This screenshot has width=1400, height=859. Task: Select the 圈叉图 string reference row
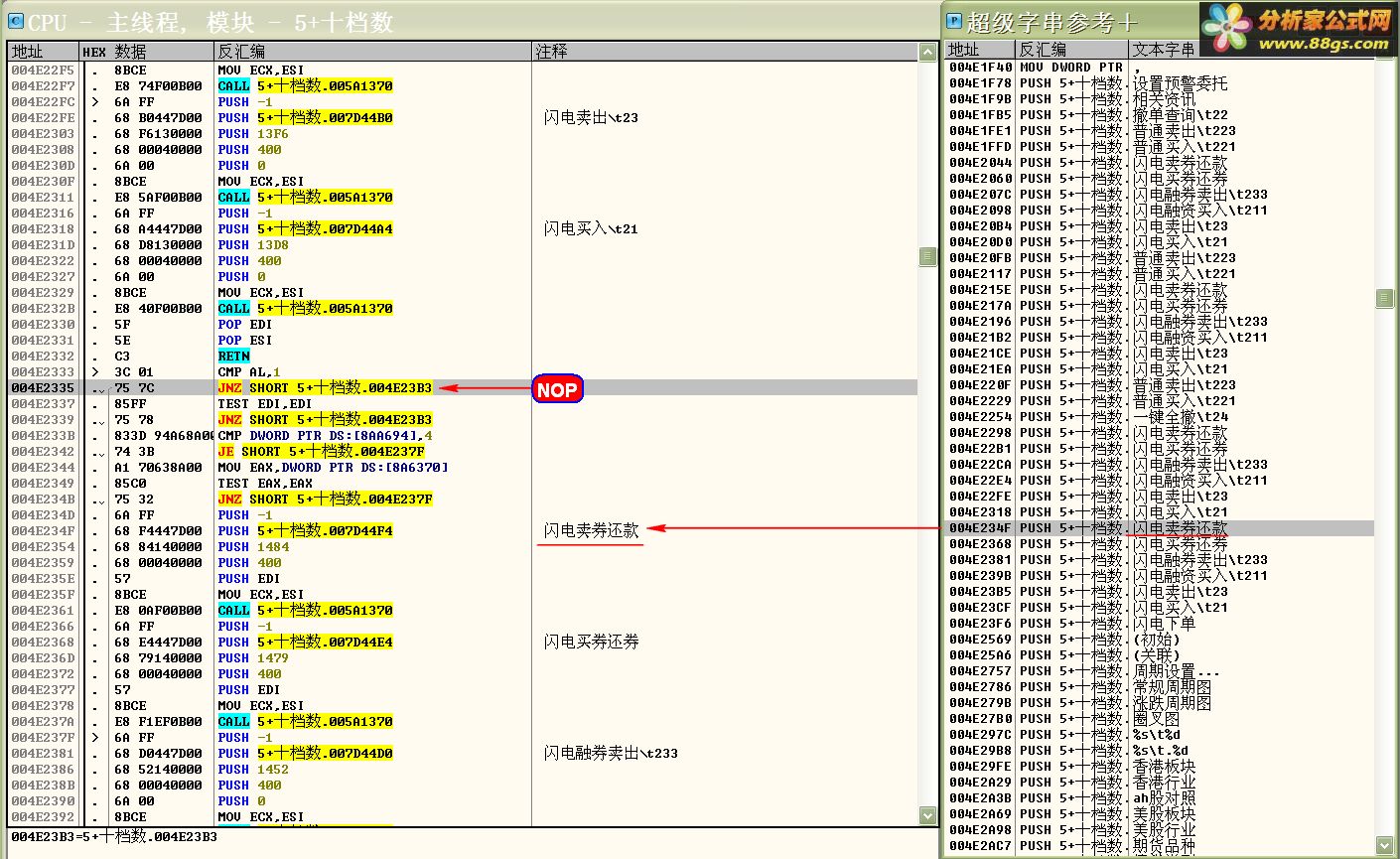tap(1160, 719)
